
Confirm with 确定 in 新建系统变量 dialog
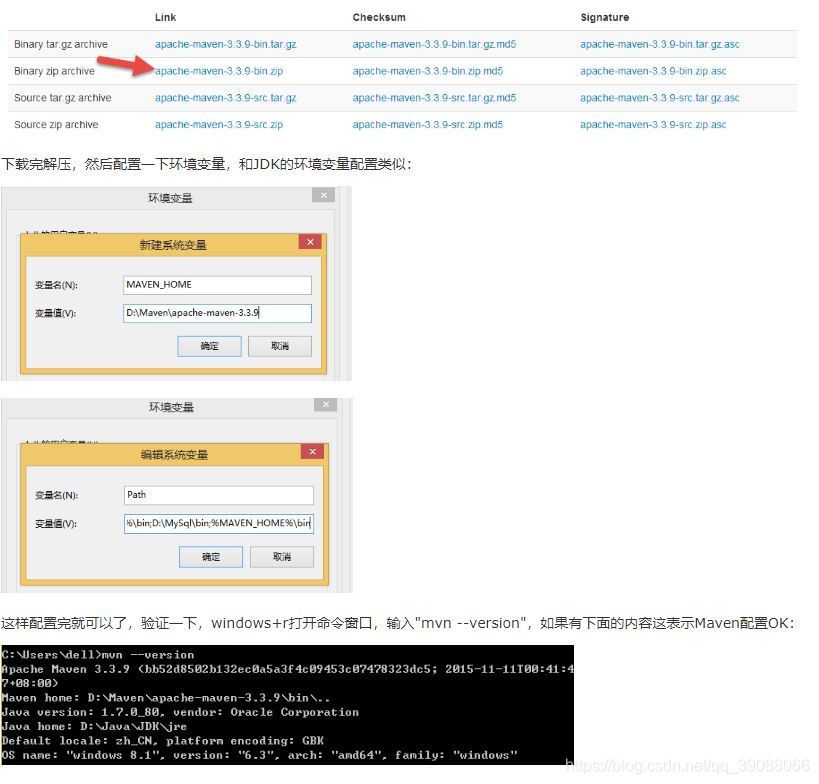coord(209,346)
